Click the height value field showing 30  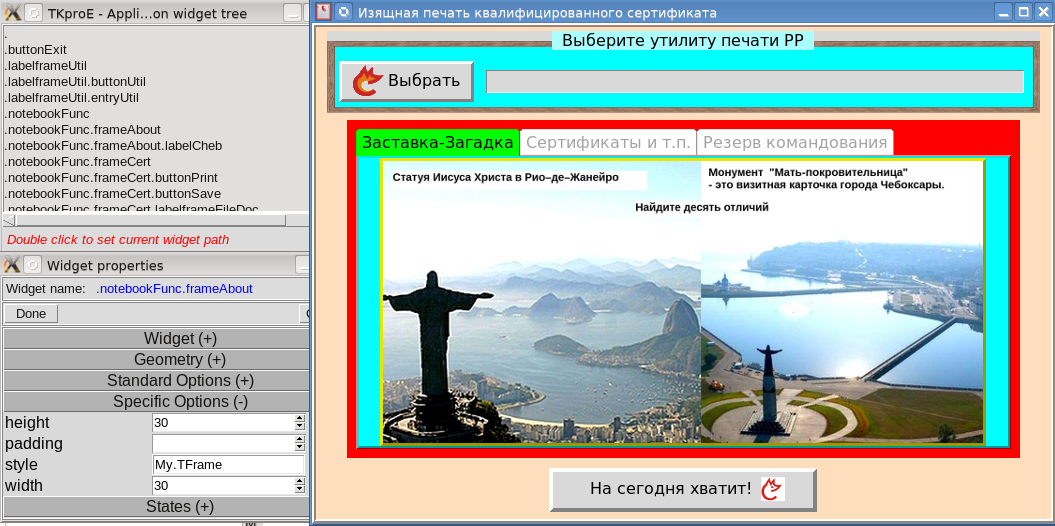point(223,422)
